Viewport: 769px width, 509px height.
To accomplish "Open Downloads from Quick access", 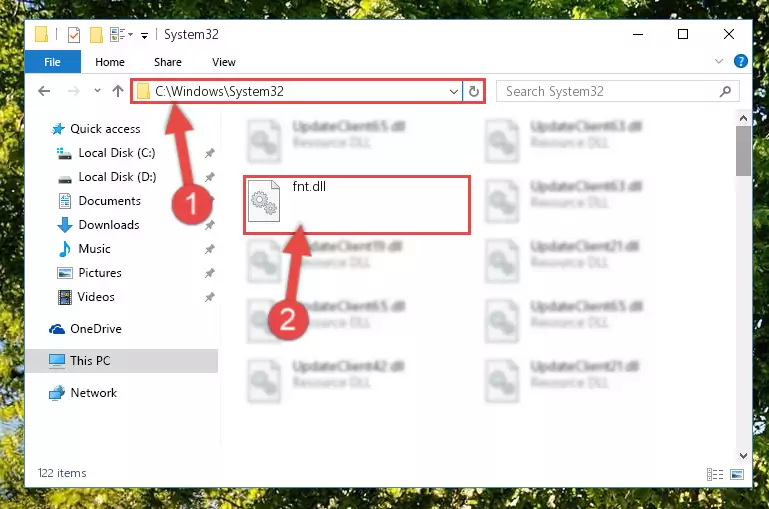I will (109, 225).
